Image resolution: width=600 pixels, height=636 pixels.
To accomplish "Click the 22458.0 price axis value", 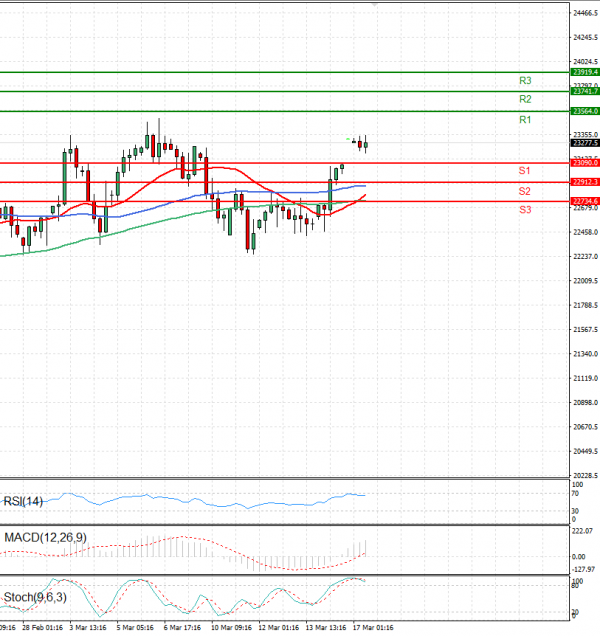I will [585, 232].
